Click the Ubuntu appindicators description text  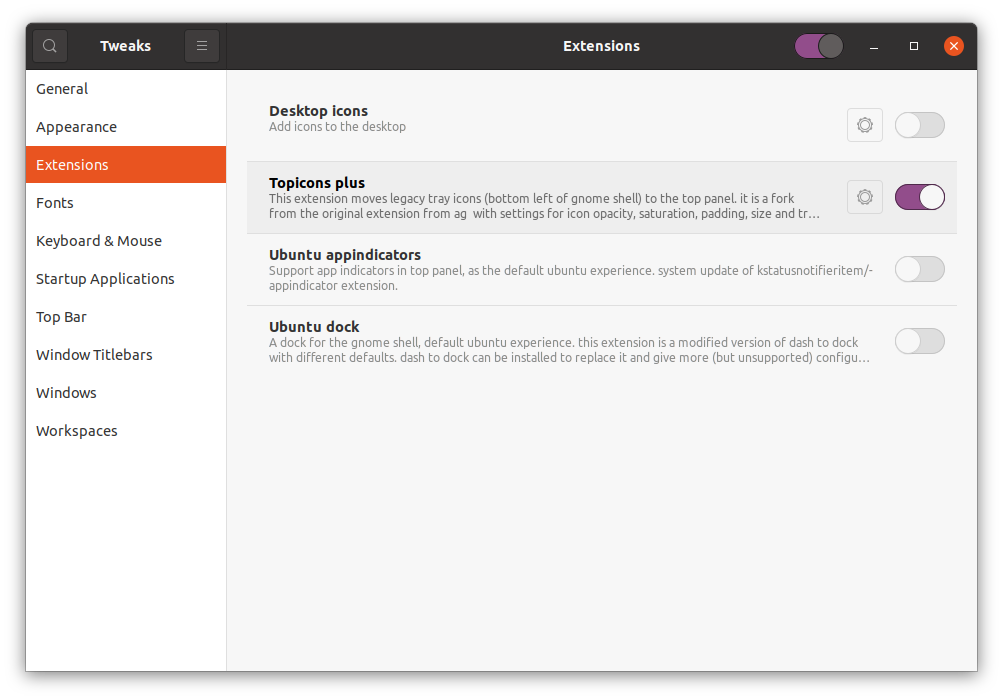coord(571,278)
